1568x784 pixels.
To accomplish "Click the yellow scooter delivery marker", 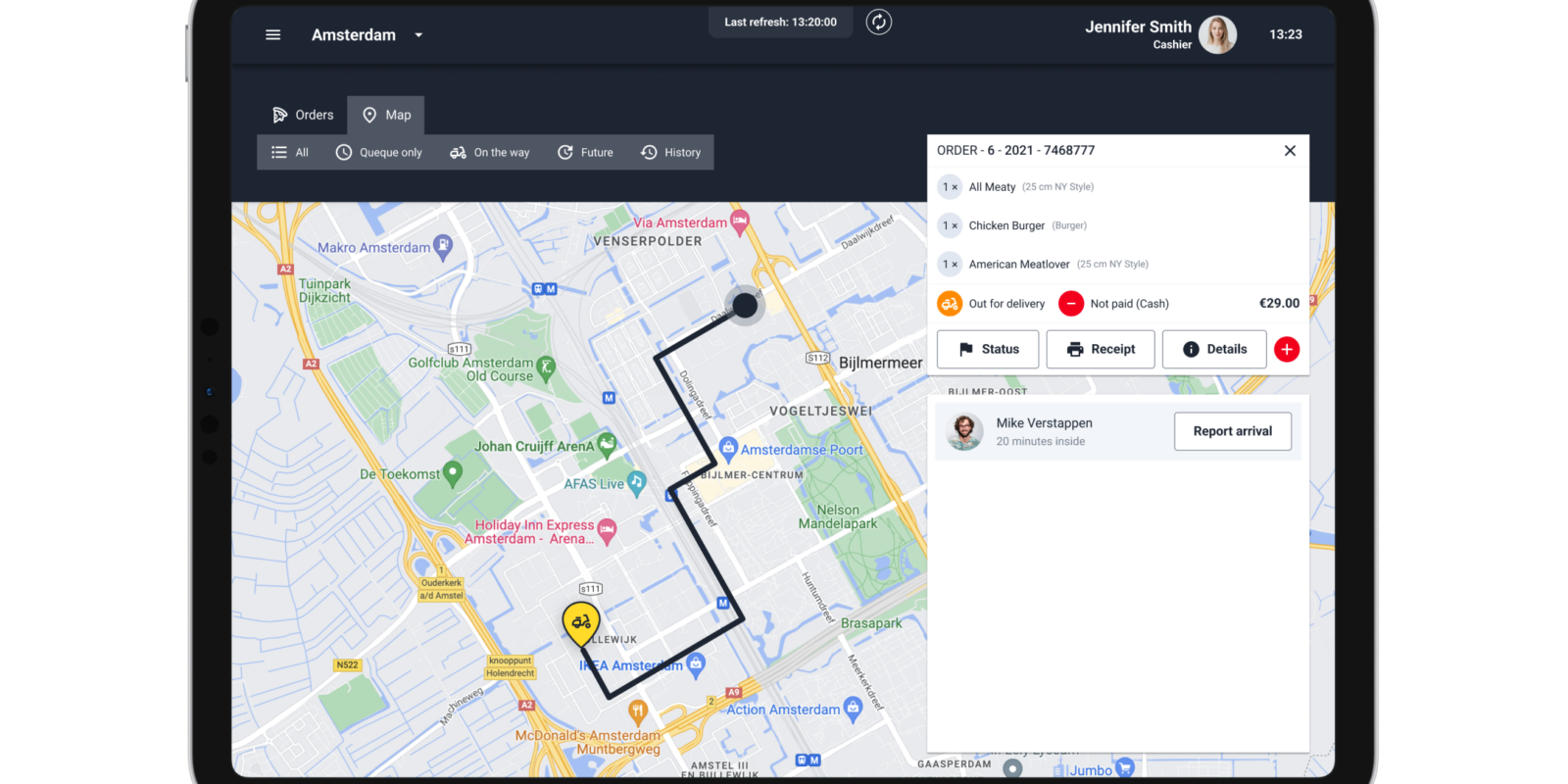I will [x=581, y=623].
